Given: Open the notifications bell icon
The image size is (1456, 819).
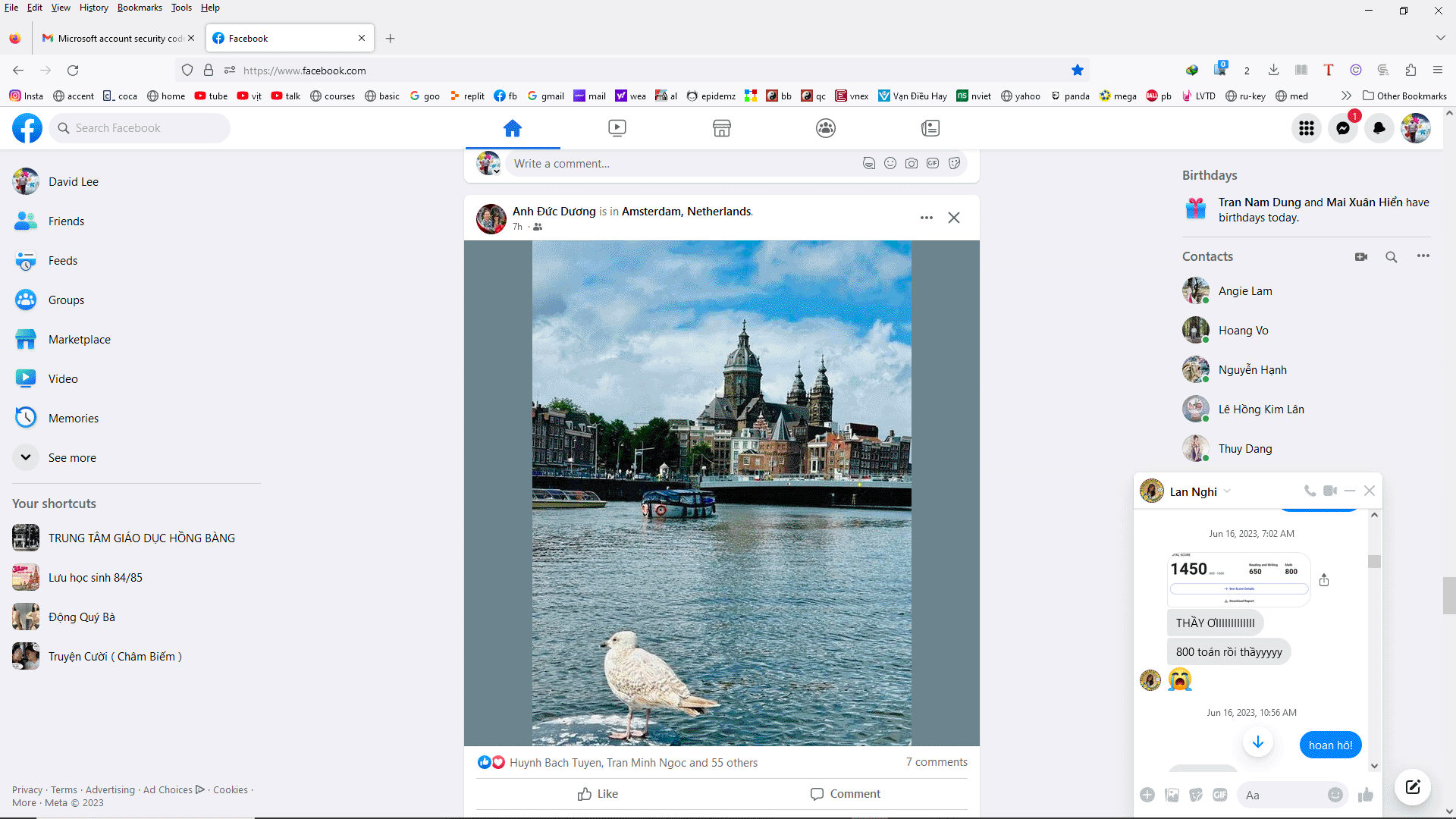Looking at the screenshot, I should [1379, 128].
